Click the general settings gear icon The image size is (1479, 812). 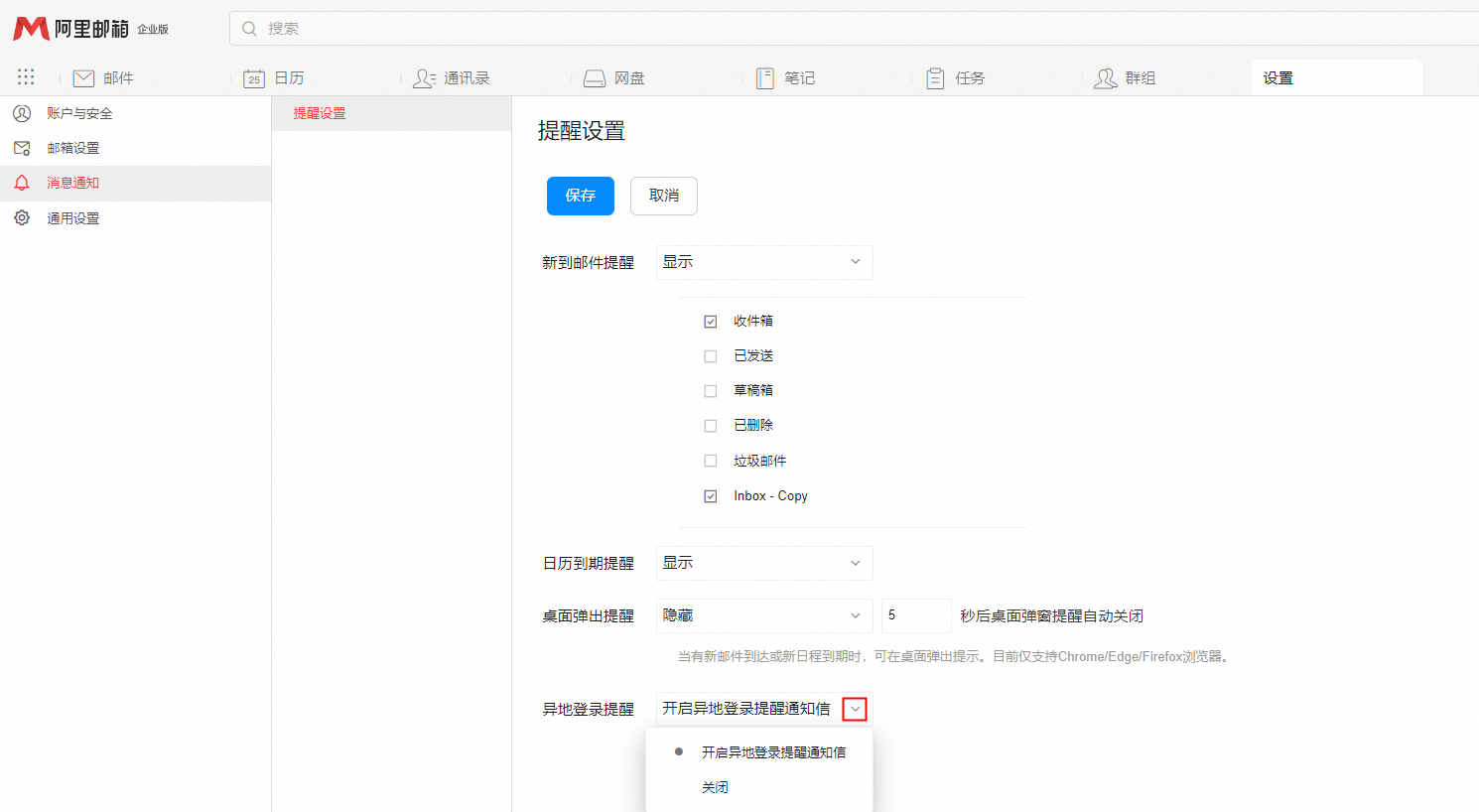[x=22, y=217]
